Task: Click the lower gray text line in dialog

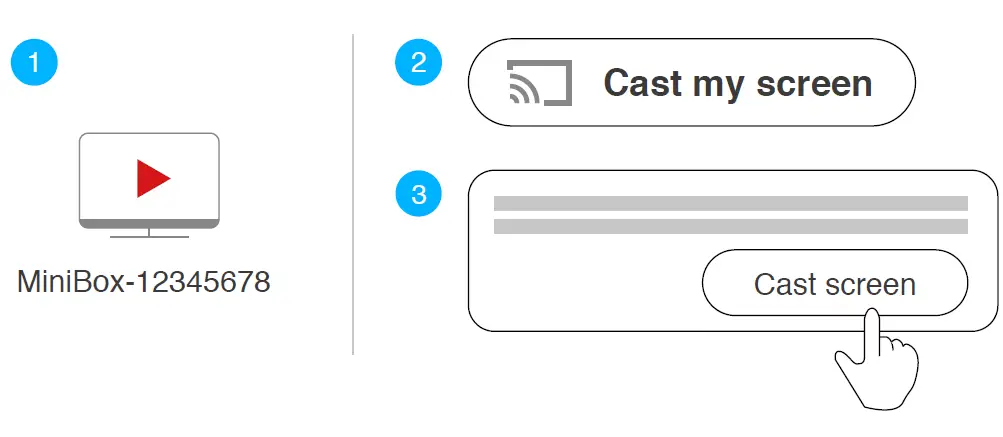Action: [x=730, y=226]
